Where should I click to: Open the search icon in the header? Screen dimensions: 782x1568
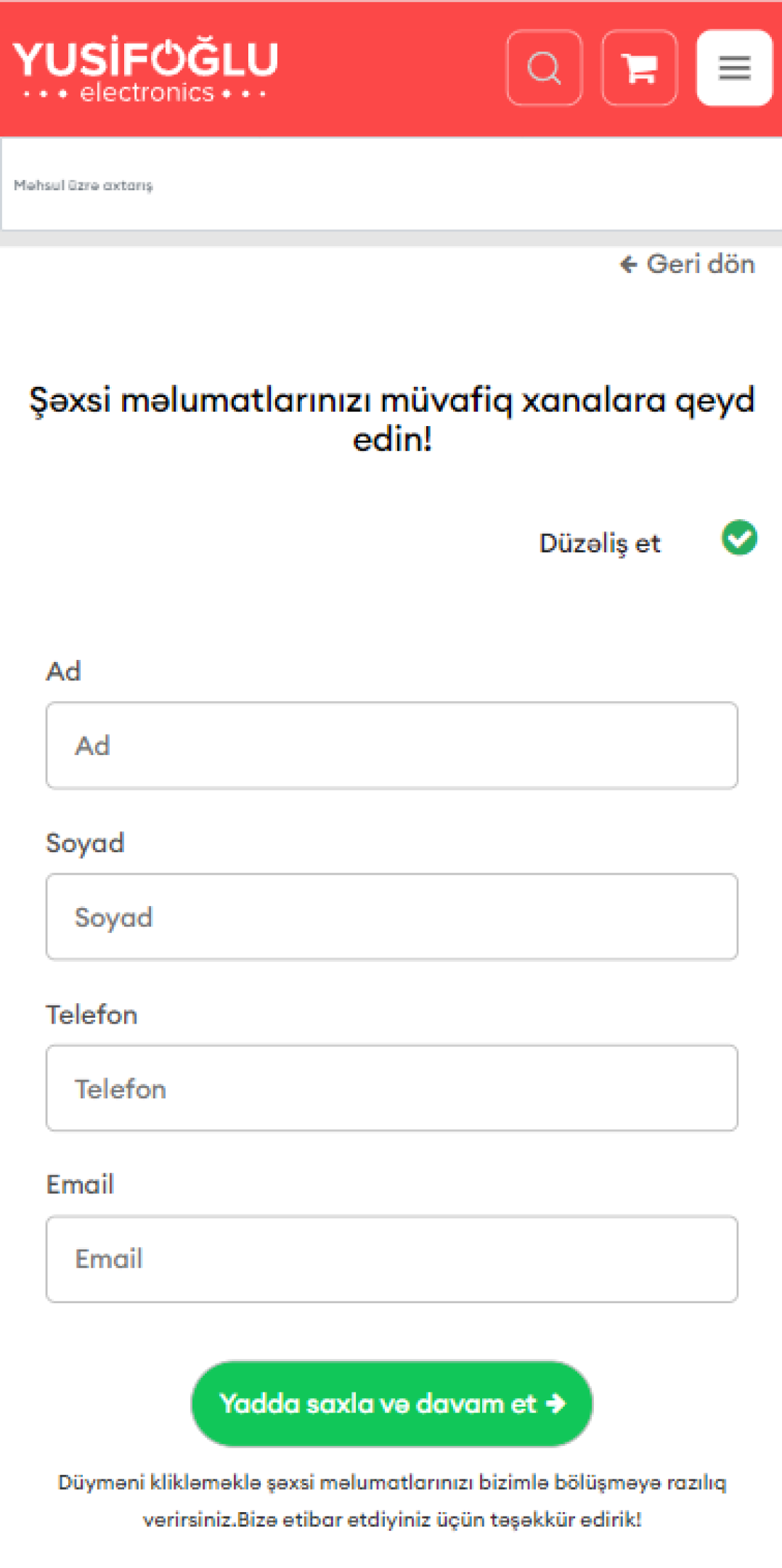545,68
